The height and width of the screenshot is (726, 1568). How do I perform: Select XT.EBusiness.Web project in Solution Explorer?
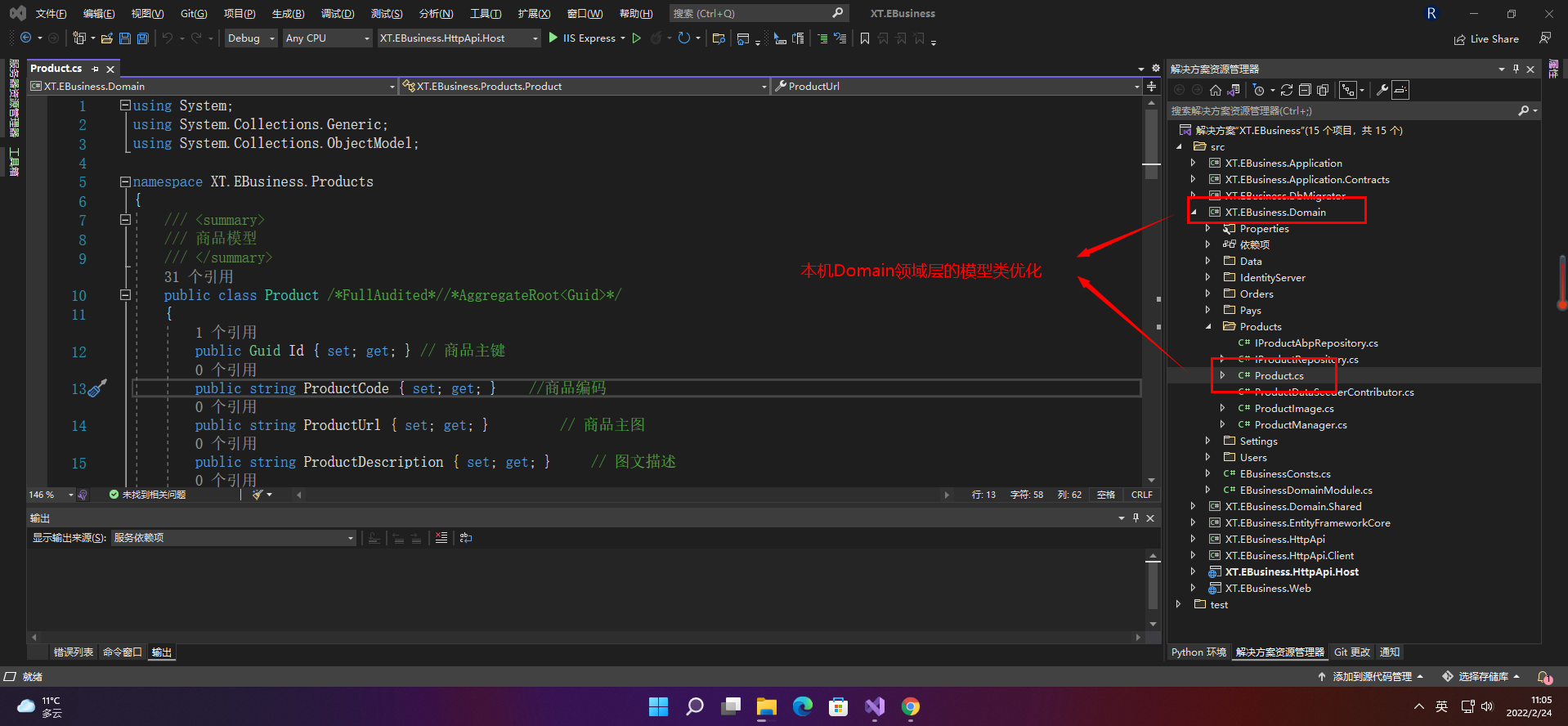click(1267, 589)
